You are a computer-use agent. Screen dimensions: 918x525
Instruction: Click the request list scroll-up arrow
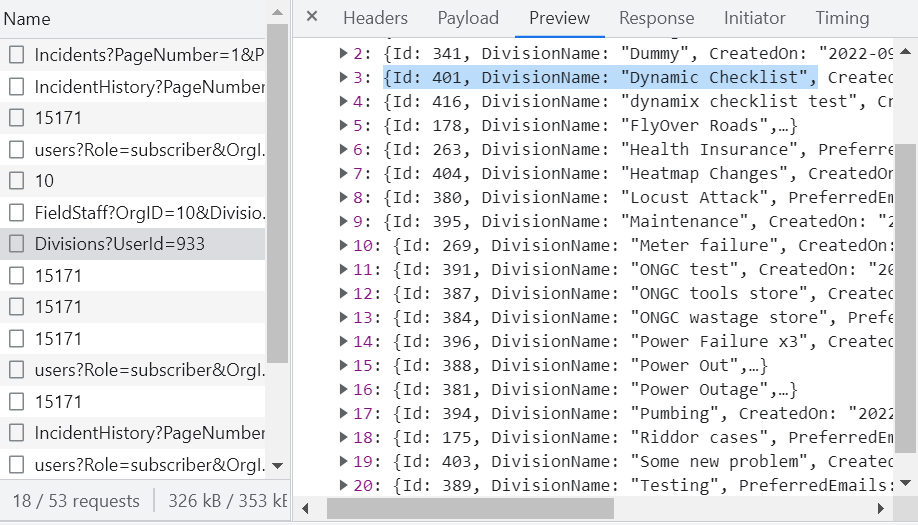[277, 12]
